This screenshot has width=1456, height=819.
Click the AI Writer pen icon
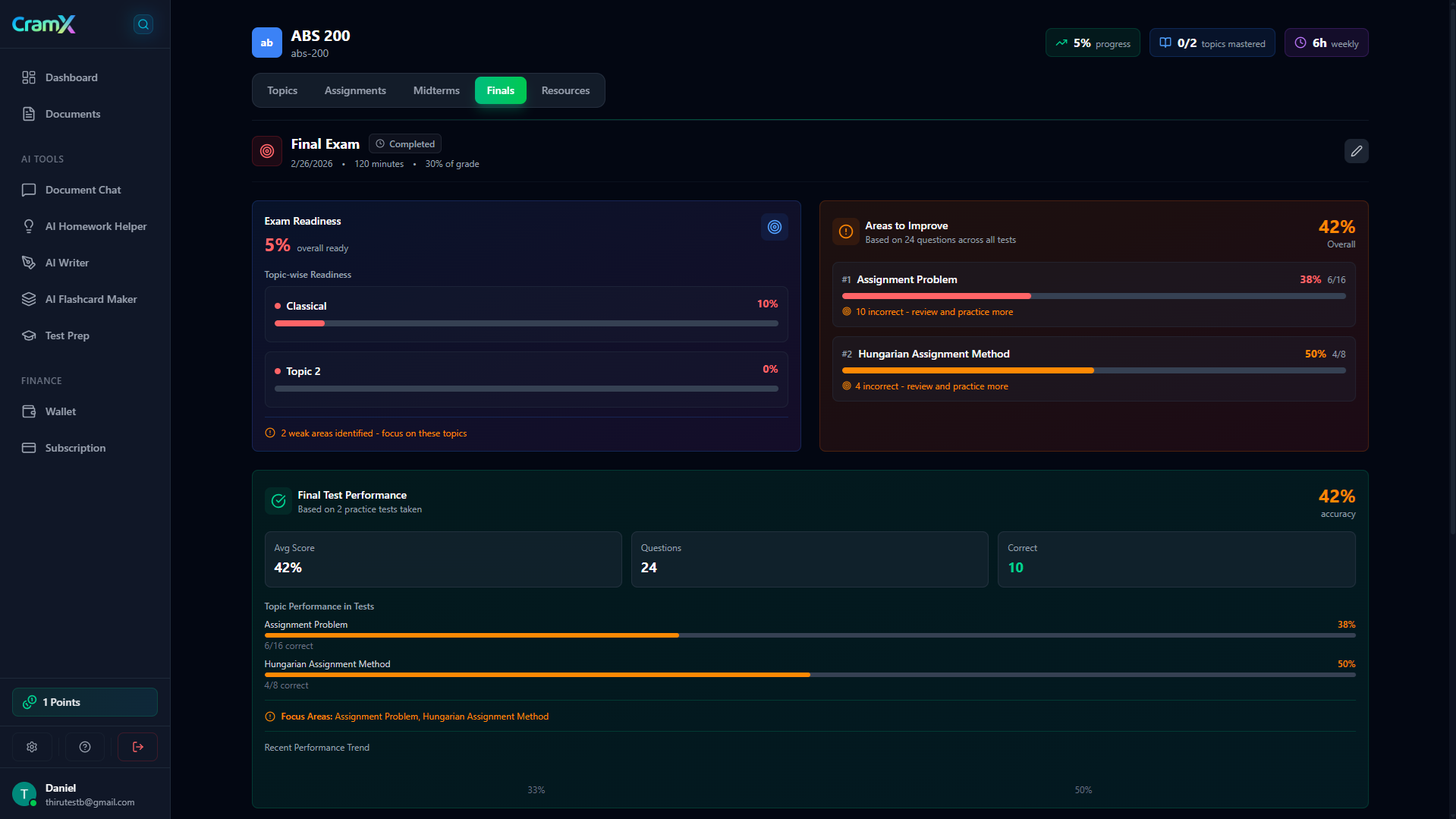[x=29, y=263]
